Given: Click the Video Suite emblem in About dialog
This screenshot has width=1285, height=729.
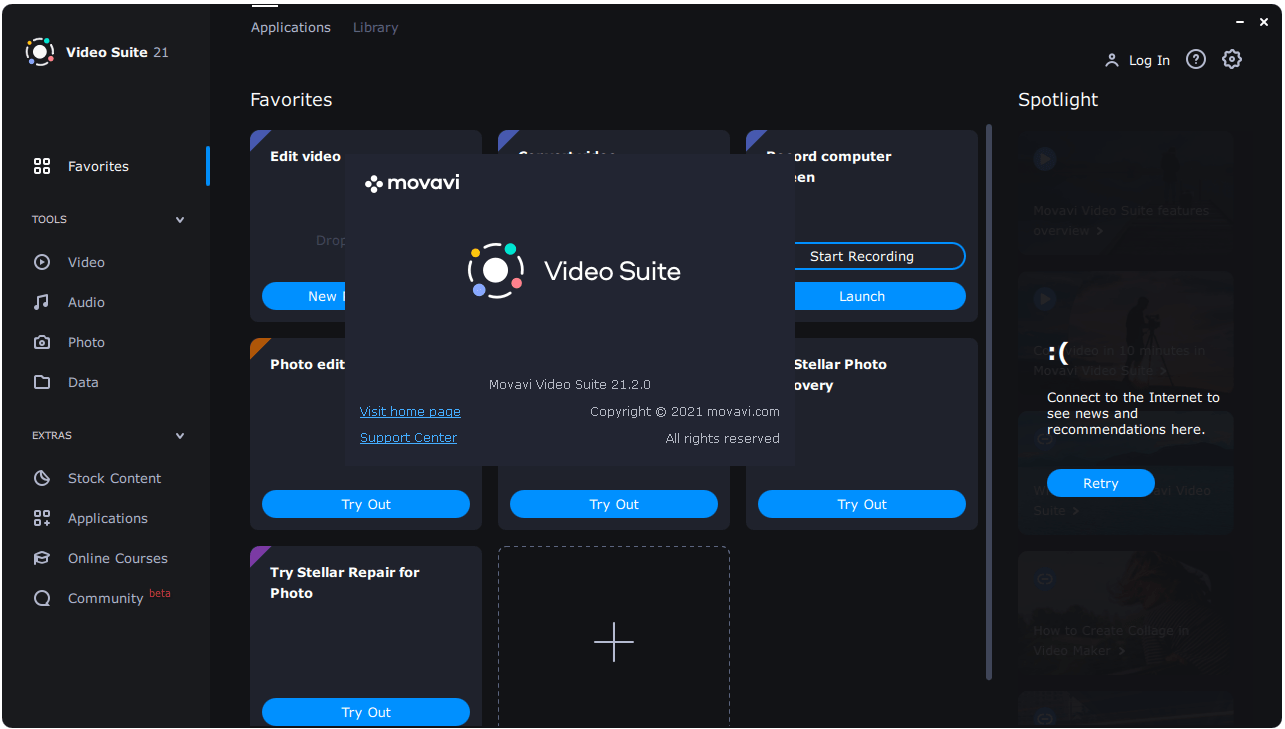Looking at the screenshot, I should point(495,270).
